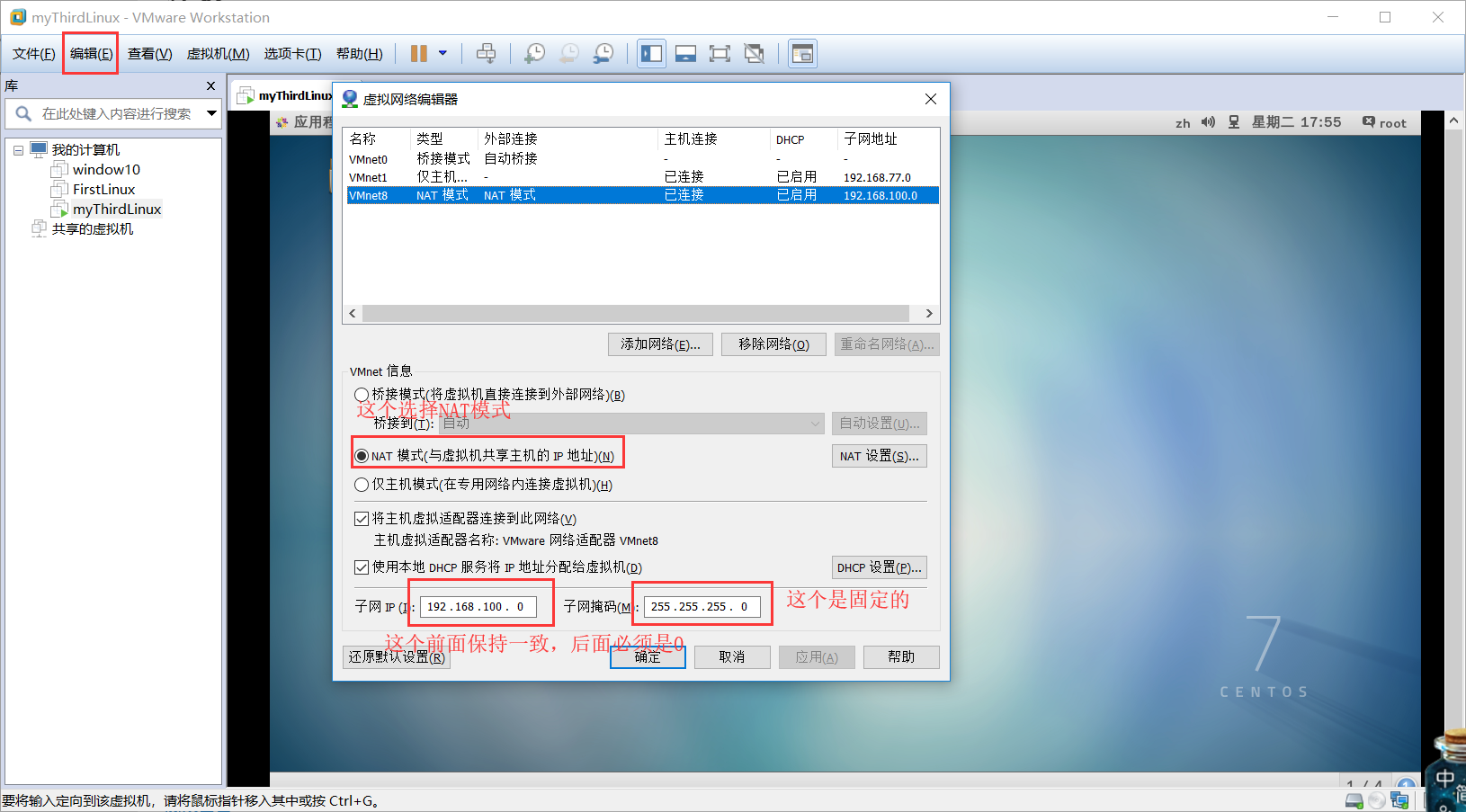Click the CD/DVD status bar icon
This screenshot has width=1466, height=812.
pyautogui.click(x=1376, y=800)
